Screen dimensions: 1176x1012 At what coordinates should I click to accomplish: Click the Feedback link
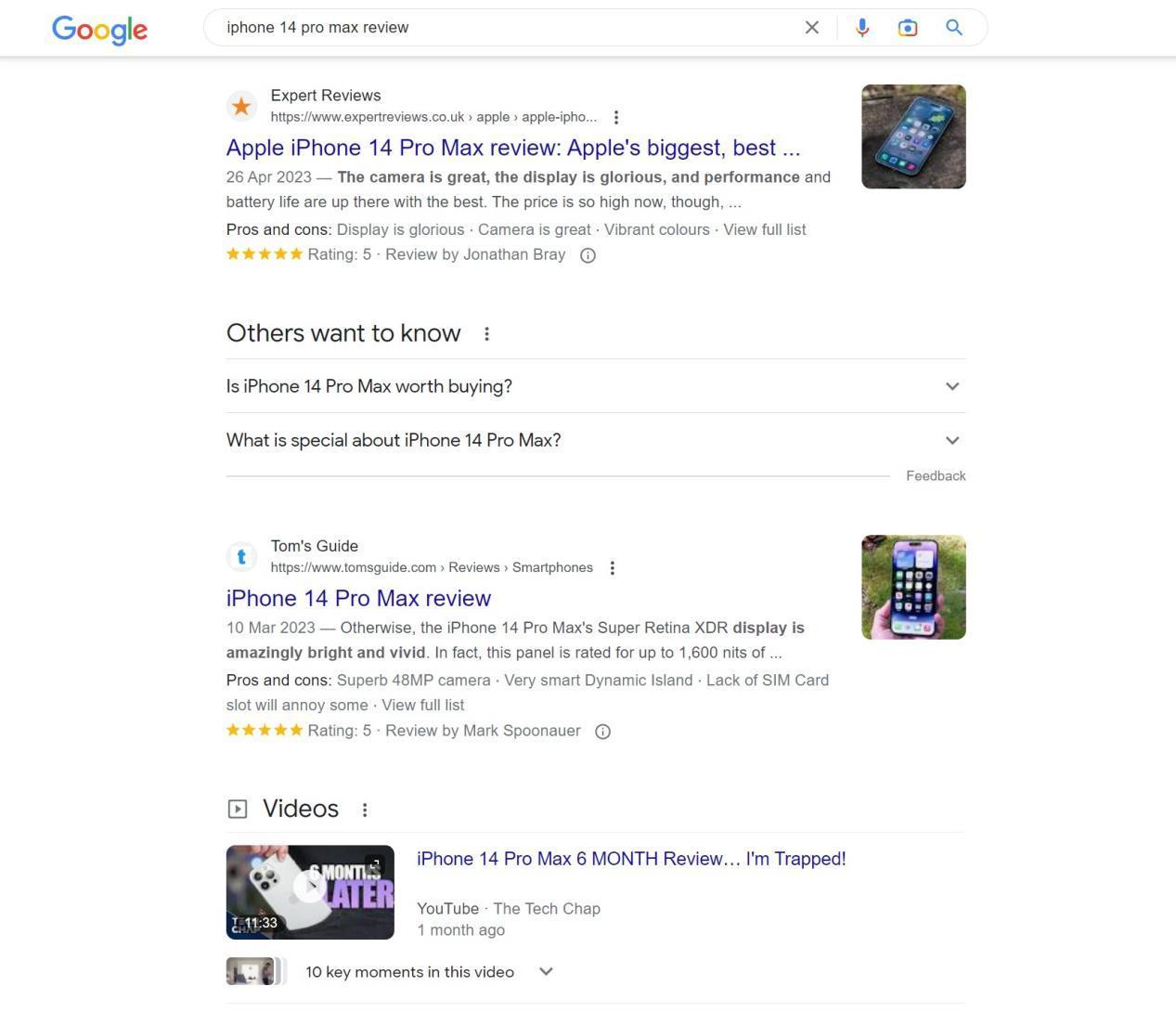click(936, 475)
